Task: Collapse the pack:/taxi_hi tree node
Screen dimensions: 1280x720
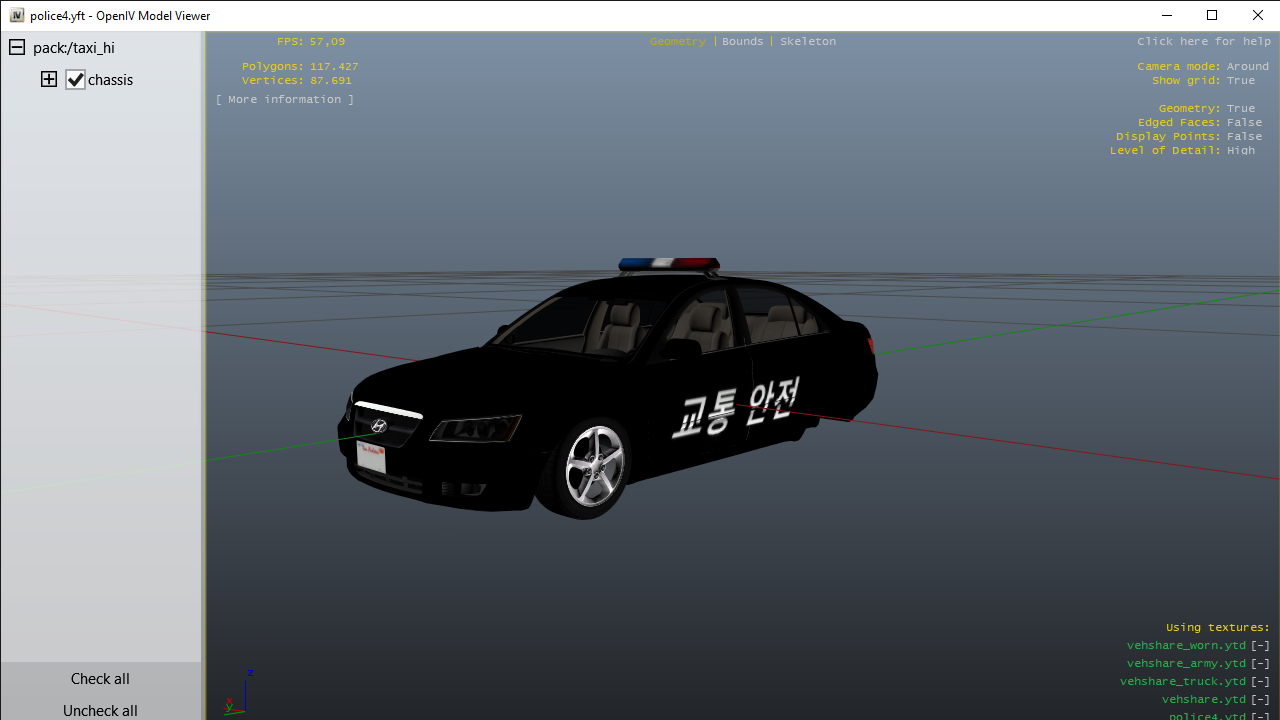Action: pos(17,48)
